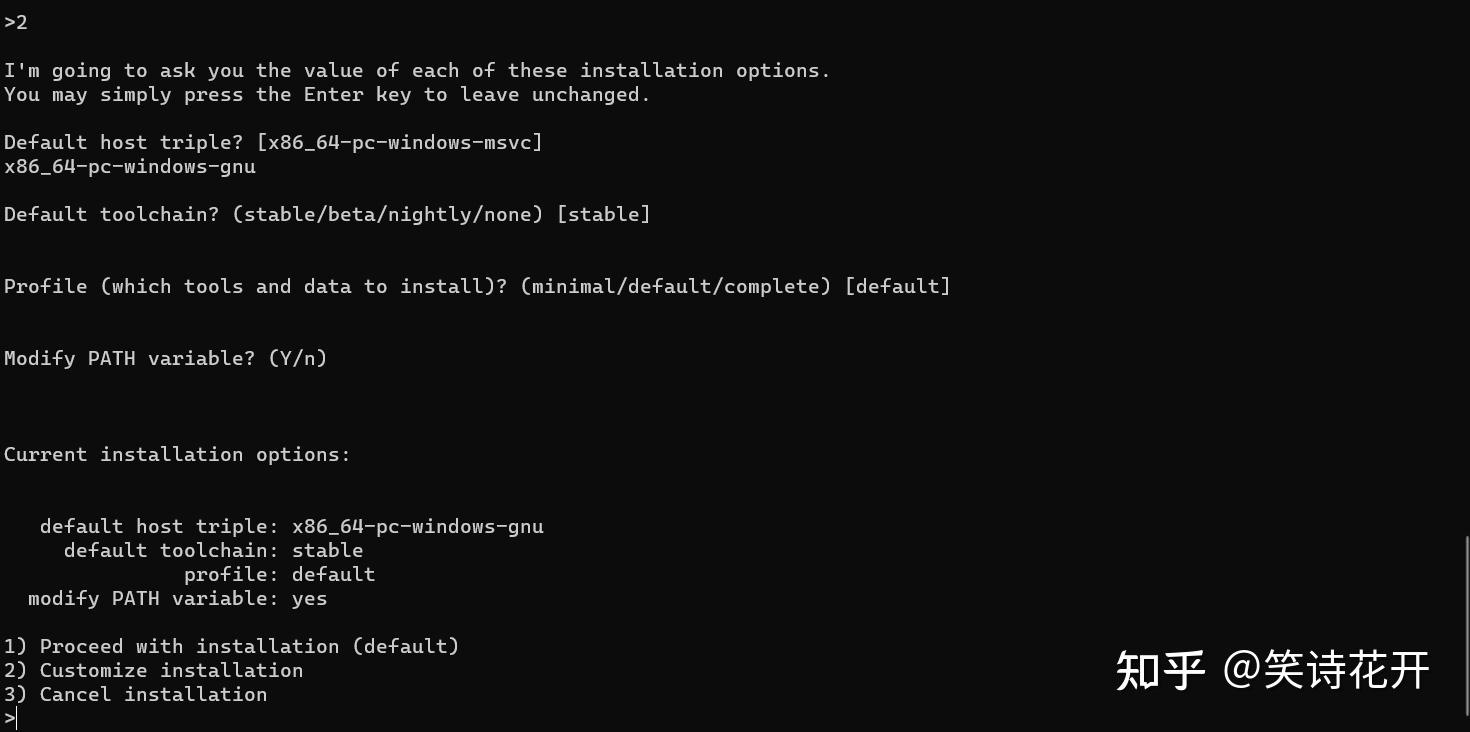Click the "Current installation options:" heading
The width and height of the screenshot is (1470, 732).
click(177, 454)
